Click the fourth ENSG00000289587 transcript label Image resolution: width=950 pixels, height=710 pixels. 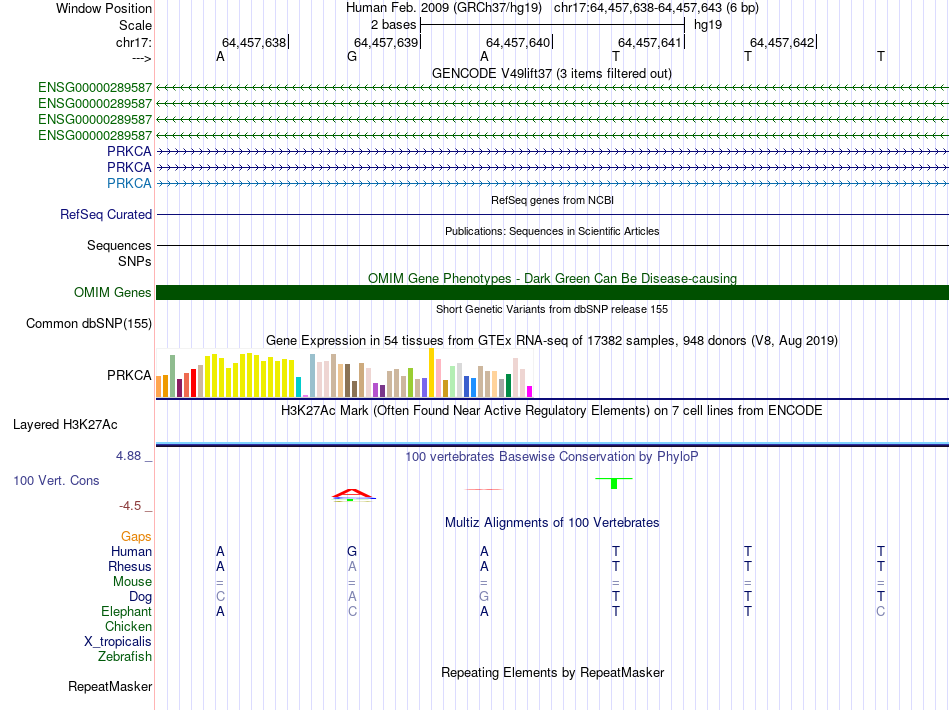click(x=95, y=135)
